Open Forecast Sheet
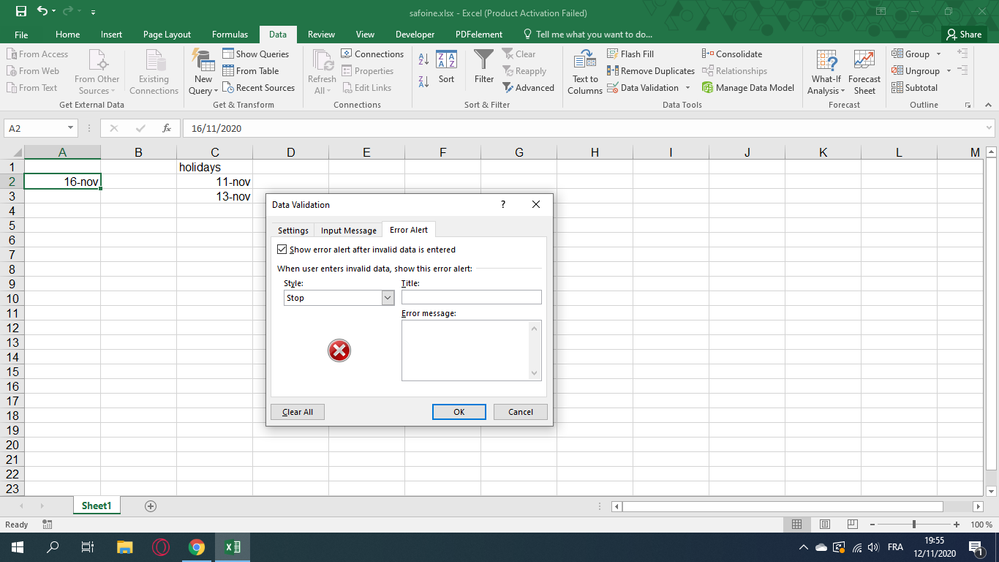 point(864,73)
